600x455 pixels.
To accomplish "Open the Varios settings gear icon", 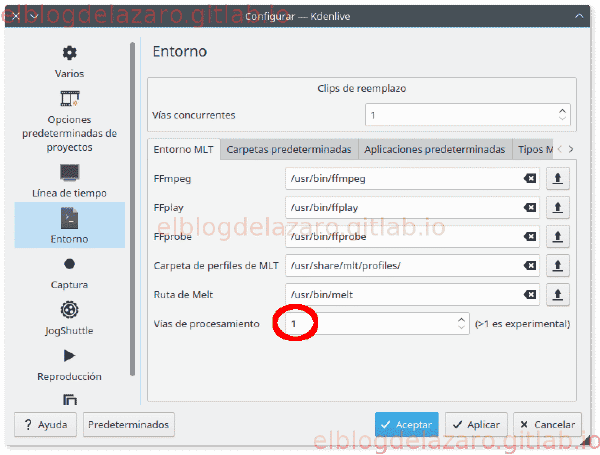I will click(x=69, y=53).
